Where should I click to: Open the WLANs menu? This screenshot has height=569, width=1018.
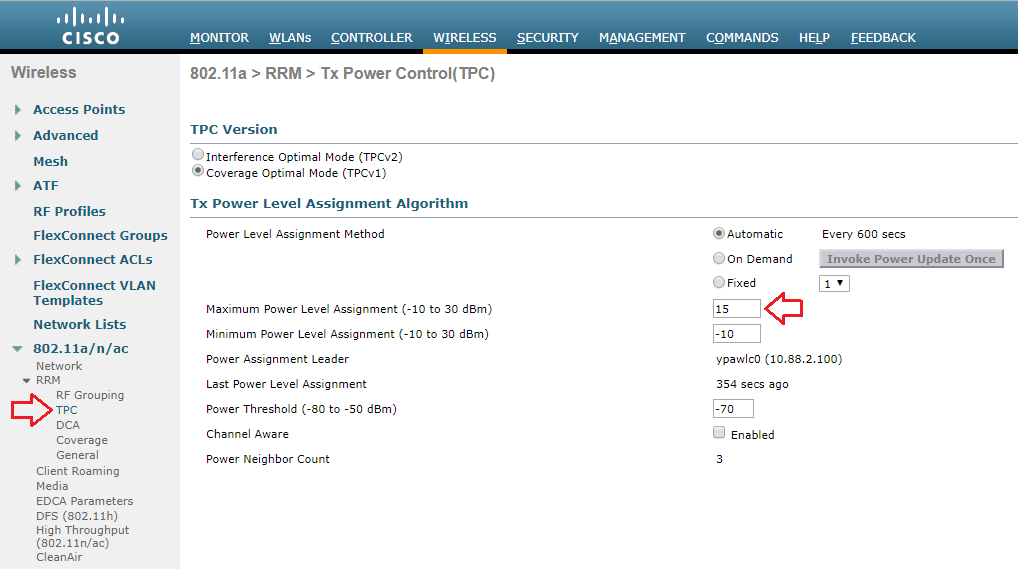click(x=290, y=38)
